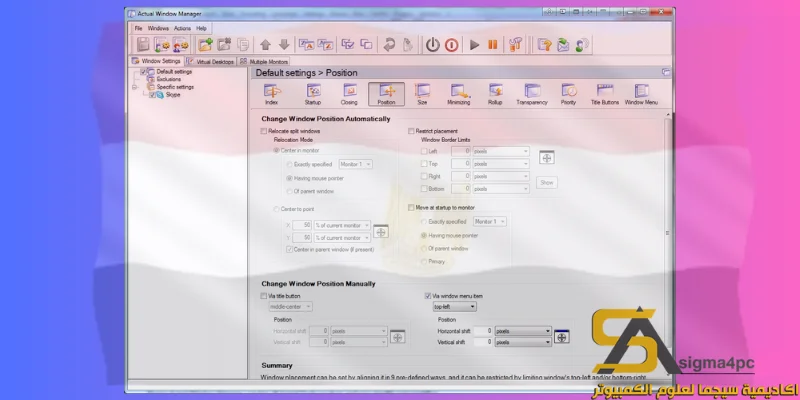Image resolution: width=800 pixels, height=400 pixels.
Task: Select Exclusions in settings tree
Action: [x=168, y=80]
